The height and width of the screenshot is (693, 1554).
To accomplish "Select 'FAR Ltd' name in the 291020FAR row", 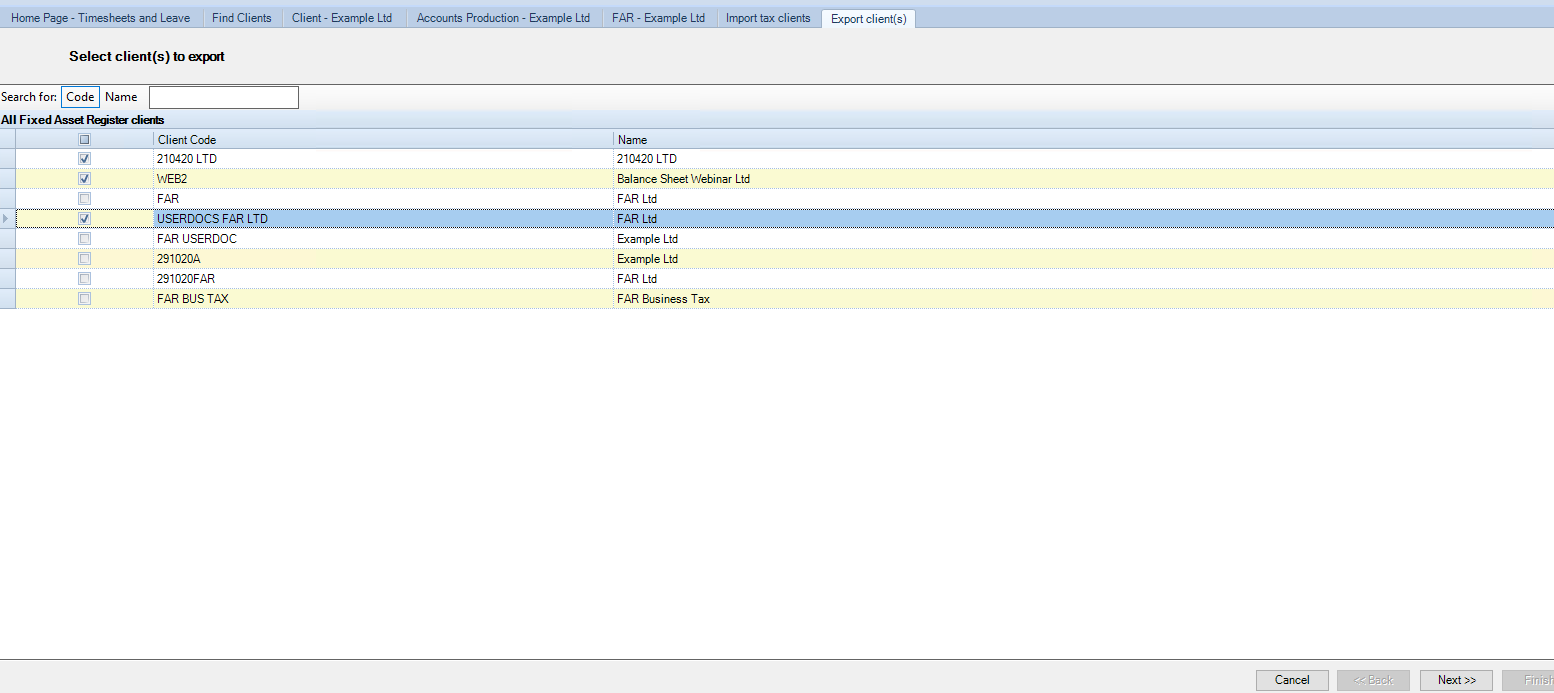I will click(637, 279).
